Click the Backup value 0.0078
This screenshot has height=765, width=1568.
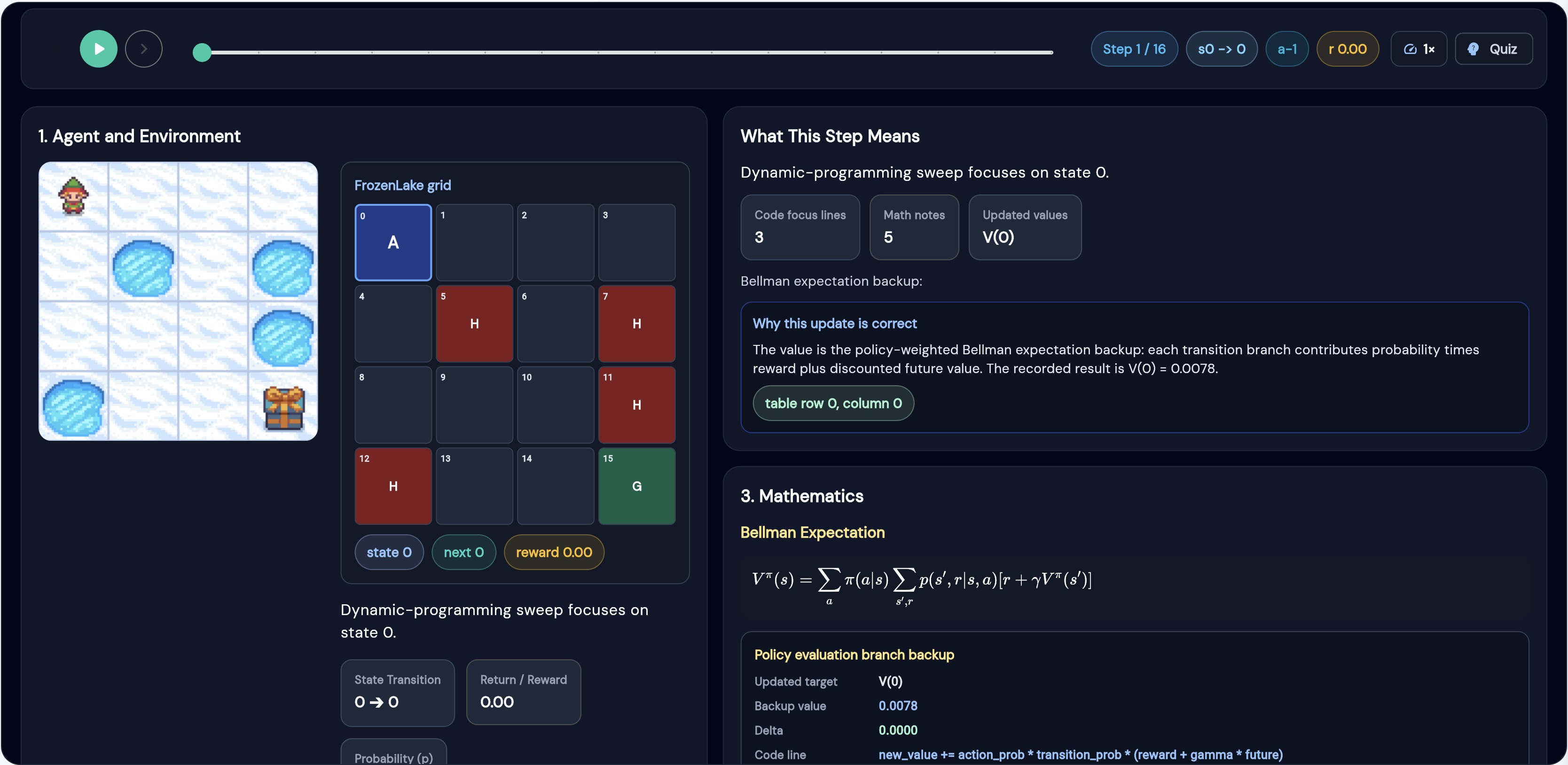tap(897, 706)
